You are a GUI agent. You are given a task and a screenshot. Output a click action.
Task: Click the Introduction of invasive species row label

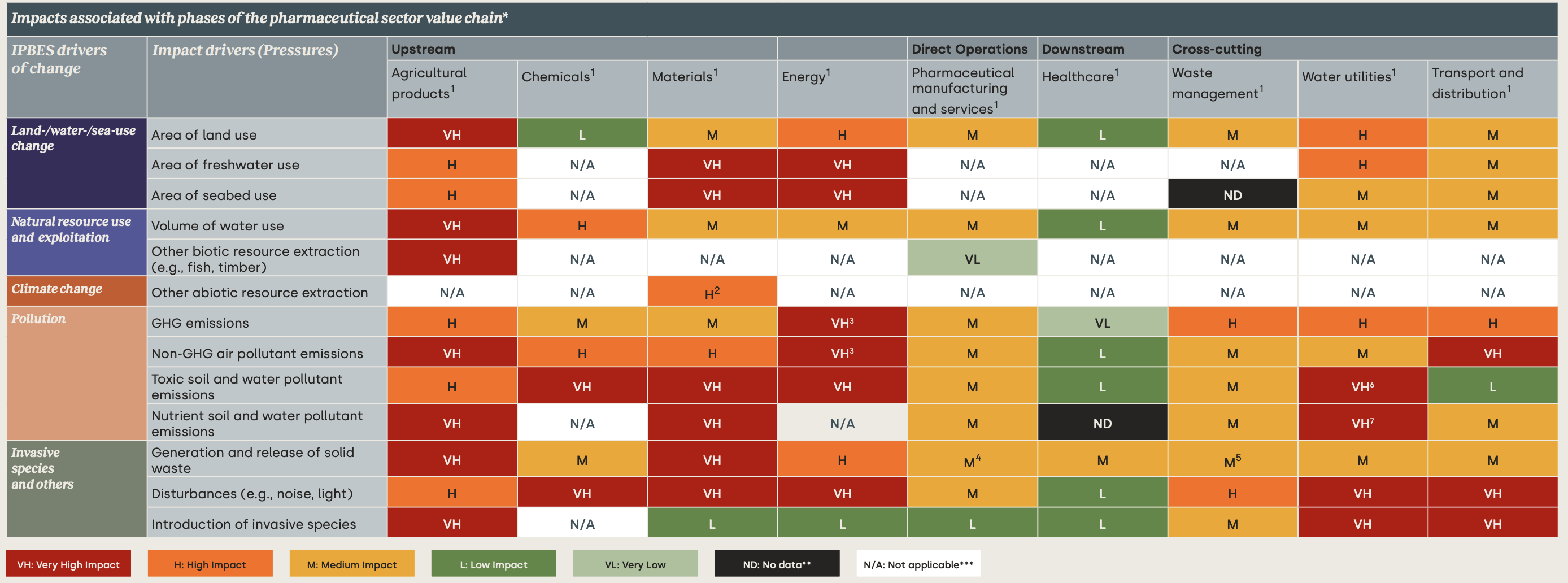point(254,524)
